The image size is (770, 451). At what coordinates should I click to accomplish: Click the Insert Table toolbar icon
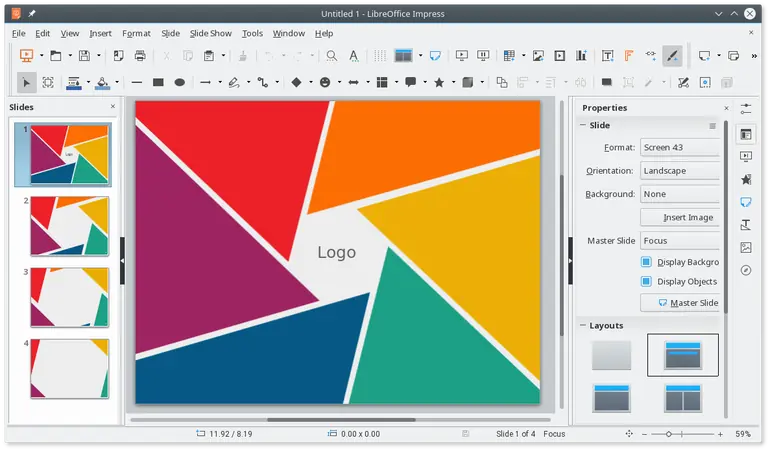pos(509,56)
